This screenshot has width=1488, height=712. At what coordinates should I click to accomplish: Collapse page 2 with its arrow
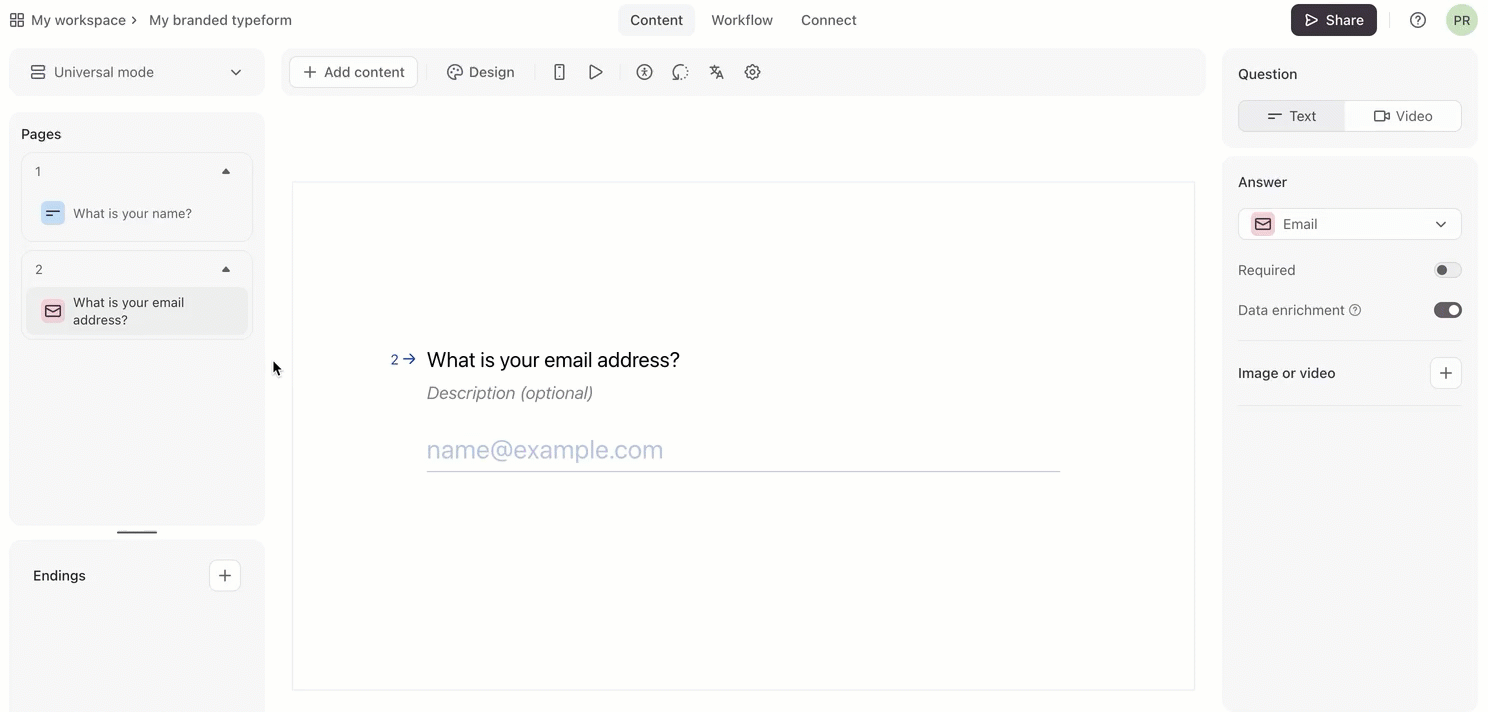pos(226,270)
